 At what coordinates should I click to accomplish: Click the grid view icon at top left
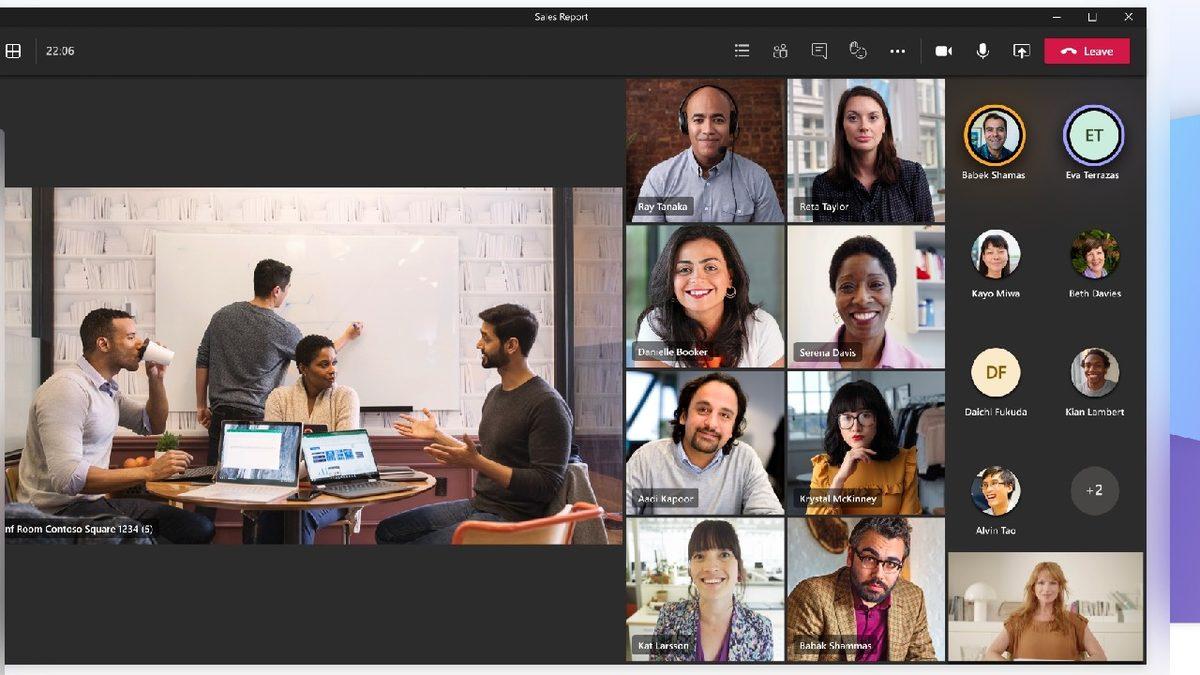13,51
